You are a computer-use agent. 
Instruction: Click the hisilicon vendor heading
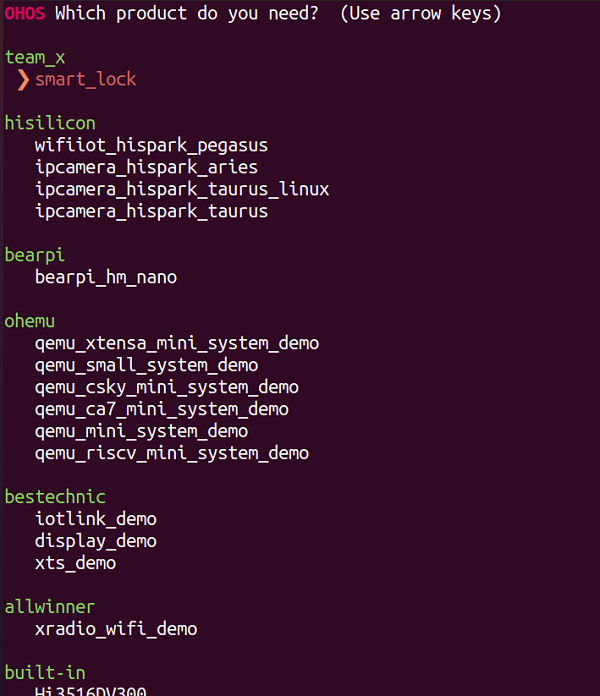coord(50,123)
